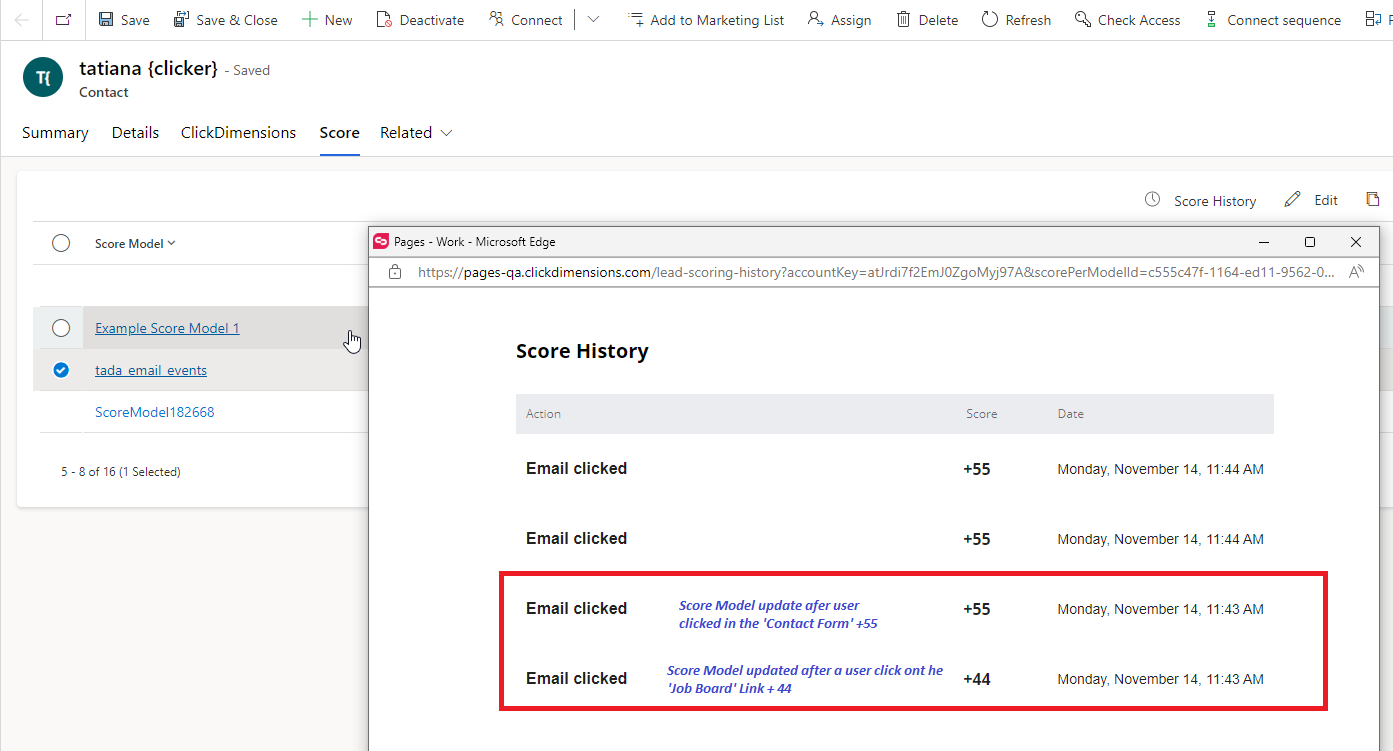The width and height of the screenshot is (1393, 751).
Task: Click Add to Marketing List
Action: 706,20
